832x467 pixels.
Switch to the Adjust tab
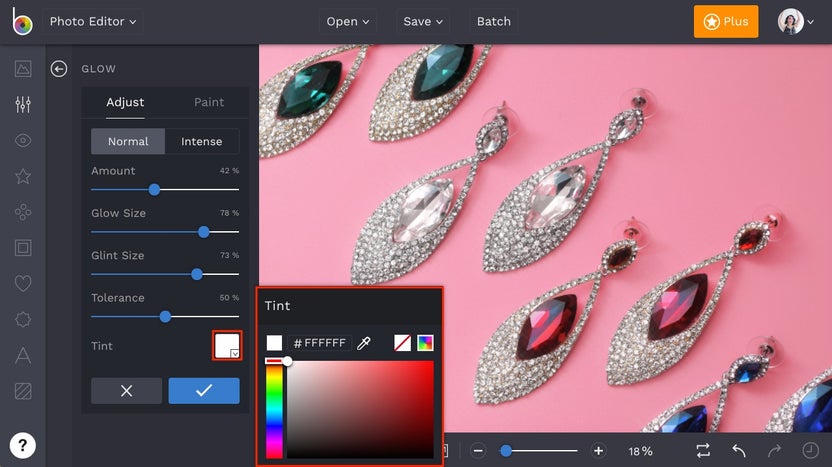tap(125, 102)
